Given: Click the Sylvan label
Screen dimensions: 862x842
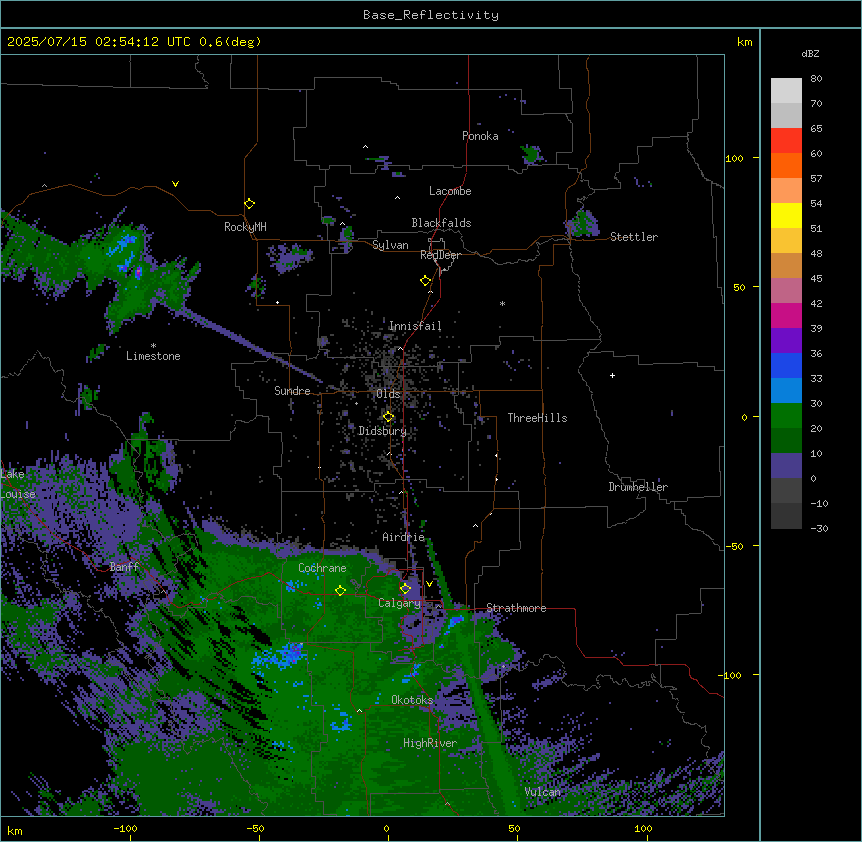Looking at the screenshot, I should point(390,245).
